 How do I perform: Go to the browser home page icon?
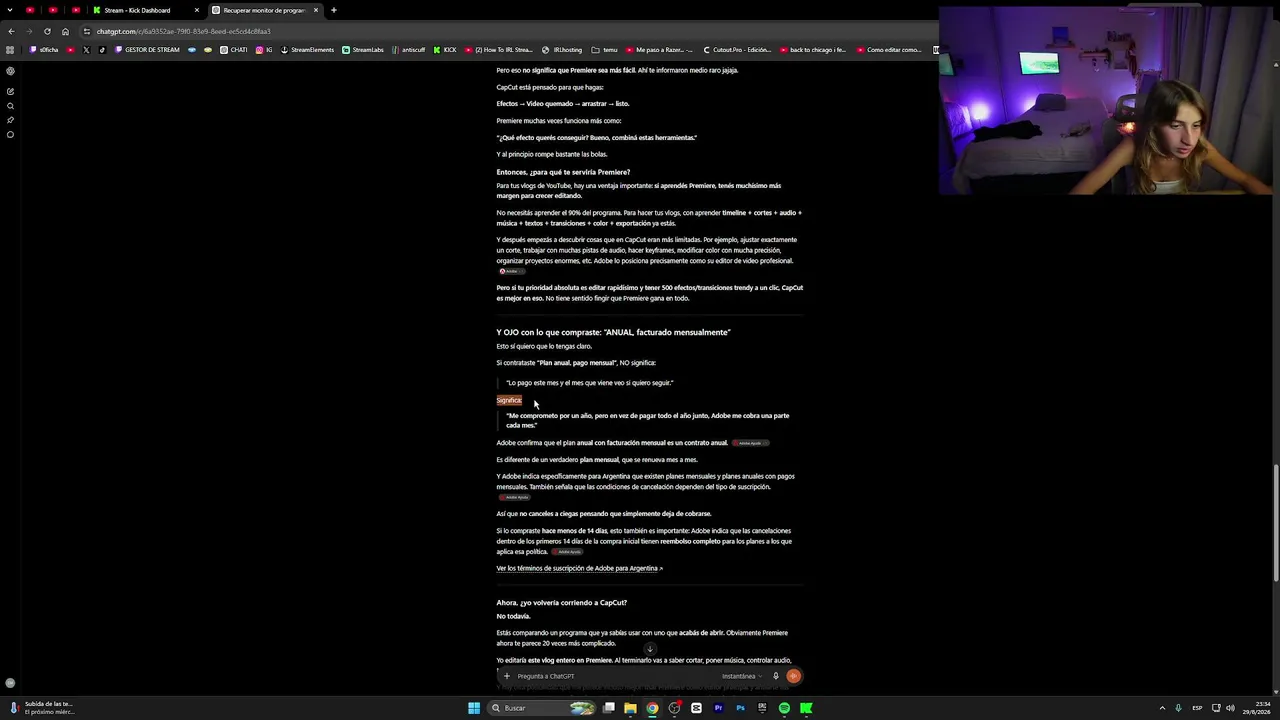[66, 31]
